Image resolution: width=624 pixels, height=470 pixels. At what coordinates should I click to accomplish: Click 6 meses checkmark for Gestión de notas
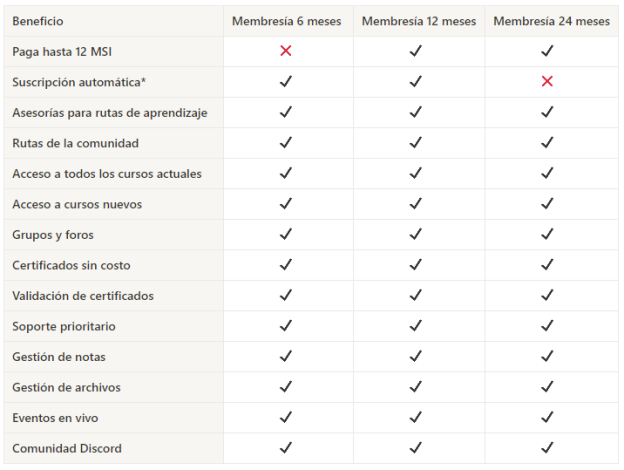[286, 357]
